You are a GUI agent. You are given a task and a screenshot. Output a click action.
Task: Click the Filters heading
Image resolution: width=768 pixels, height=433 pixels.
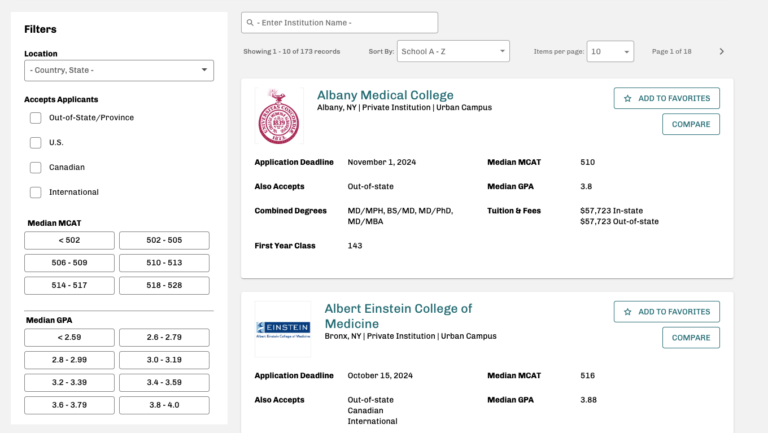40,29
